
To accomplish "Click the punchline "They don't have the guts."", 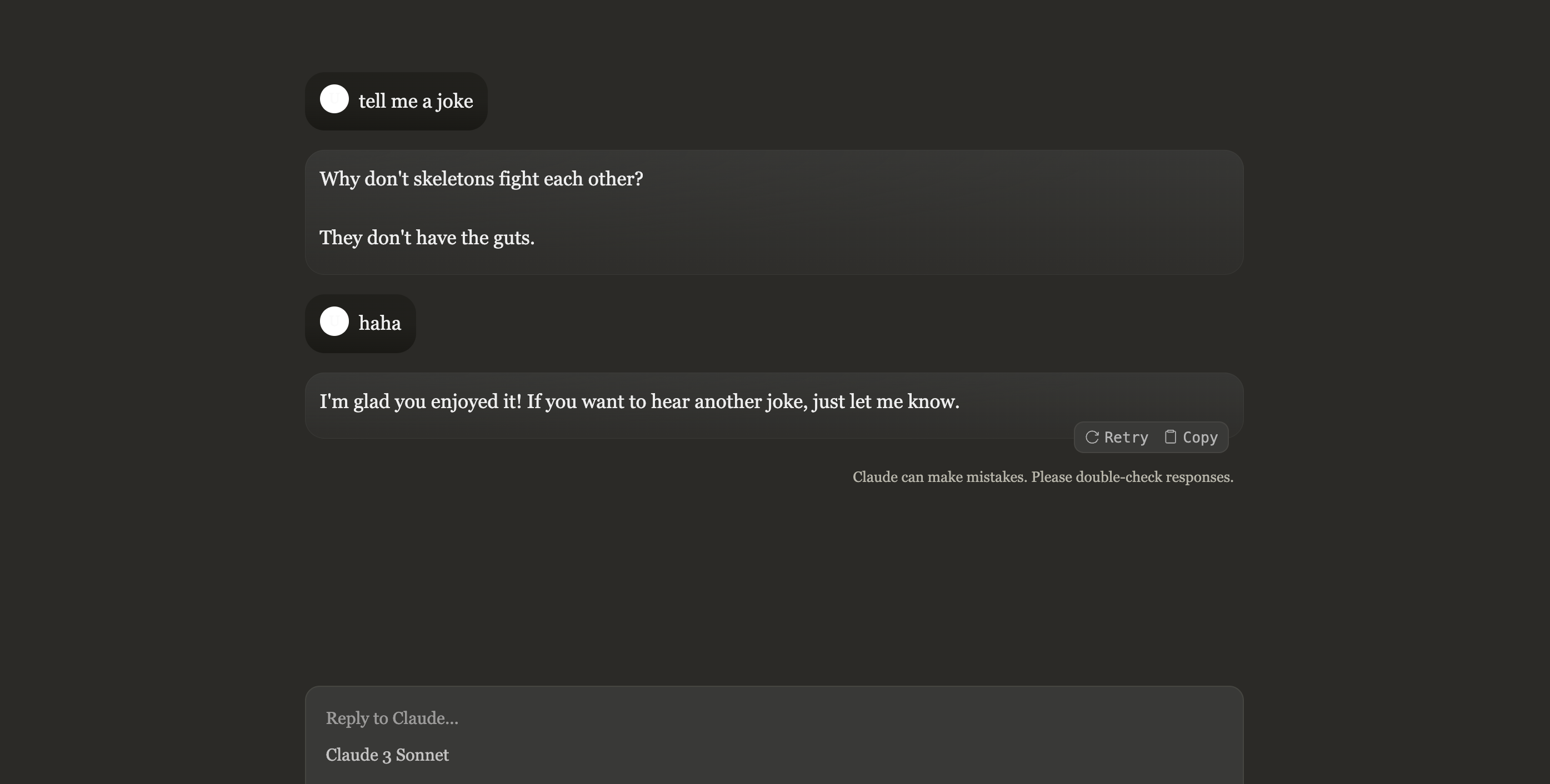I will pyautogui.click(x=427, y=238).
